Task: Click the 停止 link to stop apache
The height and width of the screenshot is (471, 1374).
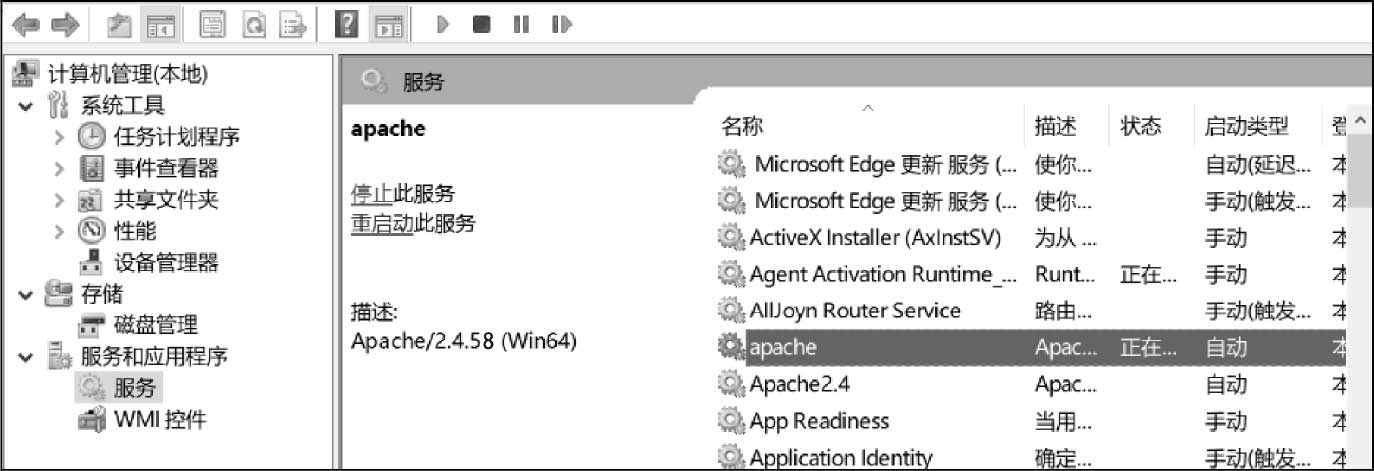Action: pyautogui.click(x=372, y=193)
